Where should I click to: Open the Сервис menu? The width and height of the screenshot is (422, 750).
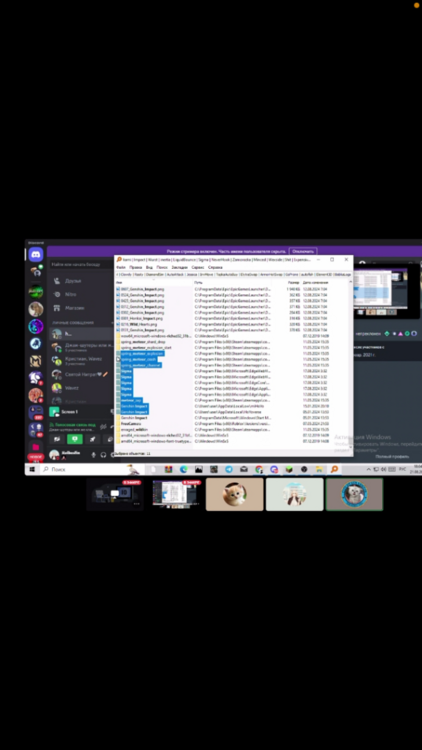[x=198, y=267]
